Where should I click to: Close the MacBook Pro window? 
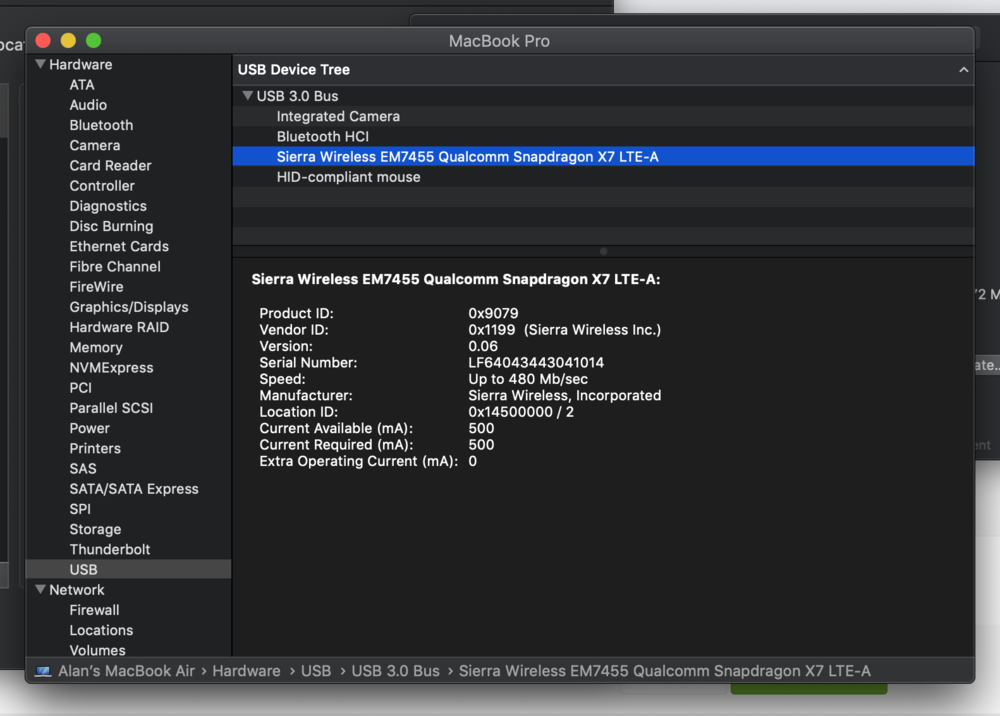click(43, 41)
